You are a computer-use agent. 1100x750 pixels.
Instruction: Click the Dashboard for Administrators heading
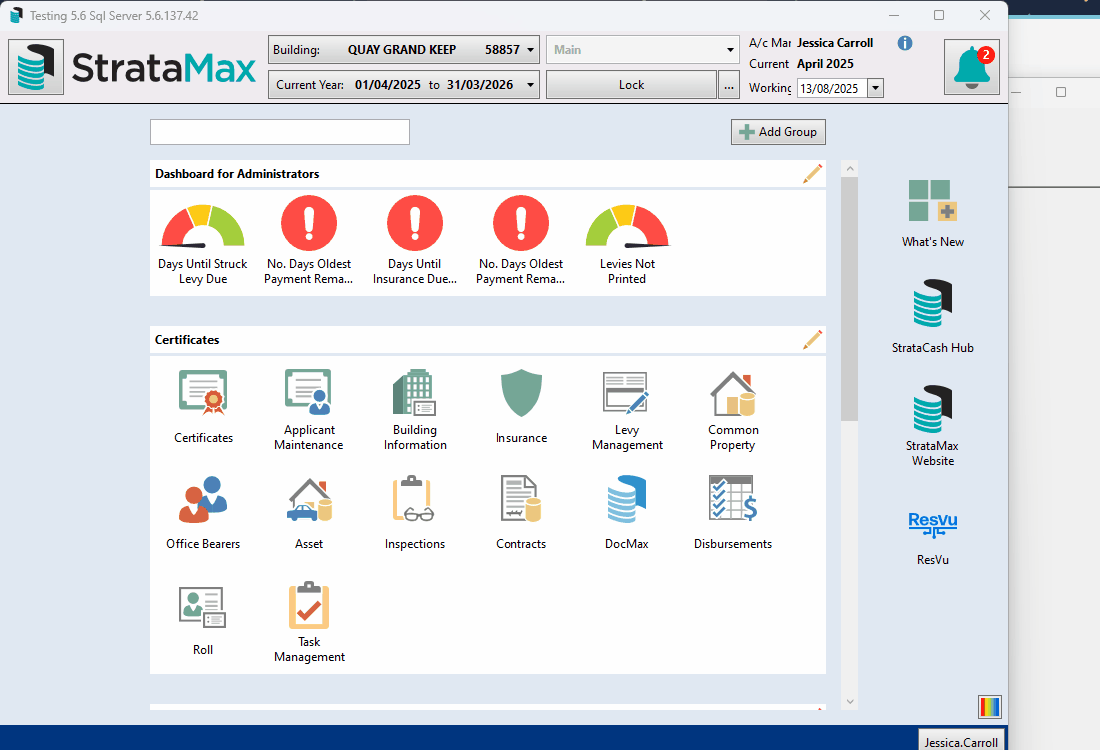coord(237,174)
